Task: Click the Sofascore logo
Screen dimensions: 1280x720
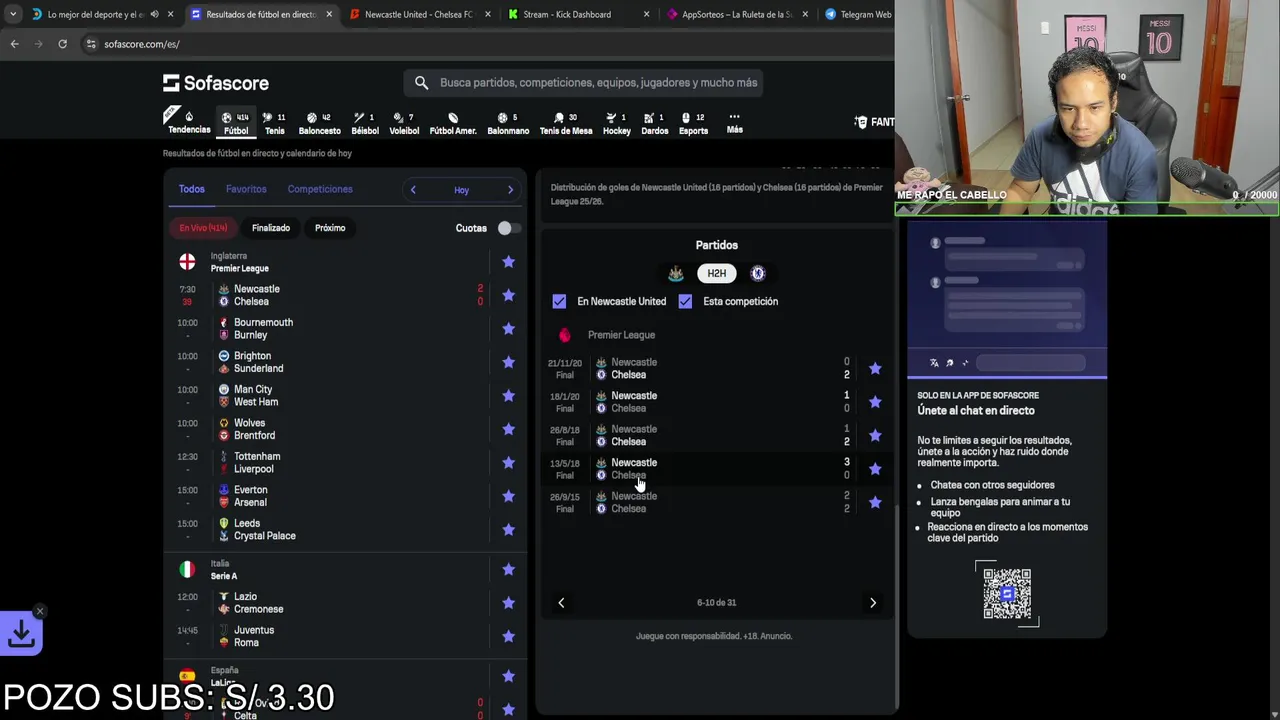Action: [x=216, y=83]
